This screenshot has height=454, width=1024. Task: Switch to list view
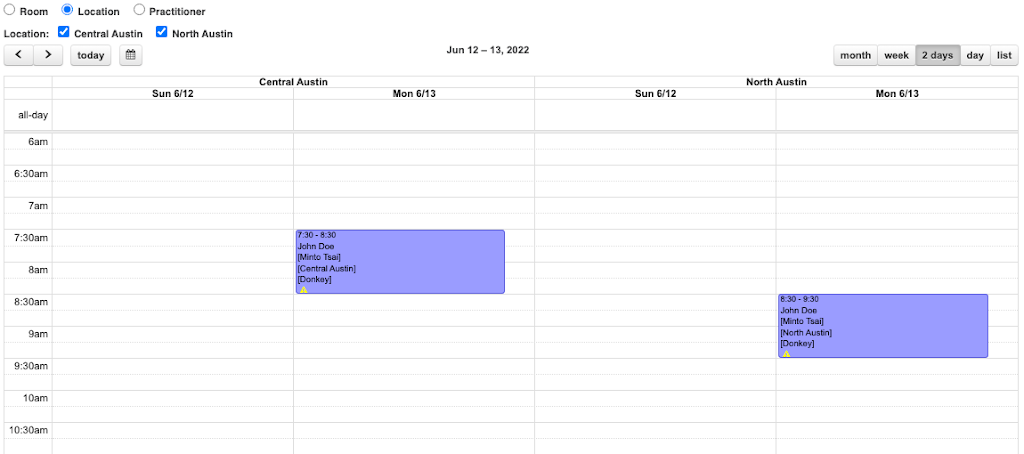pyautogui.click(x=1004, y=55)
